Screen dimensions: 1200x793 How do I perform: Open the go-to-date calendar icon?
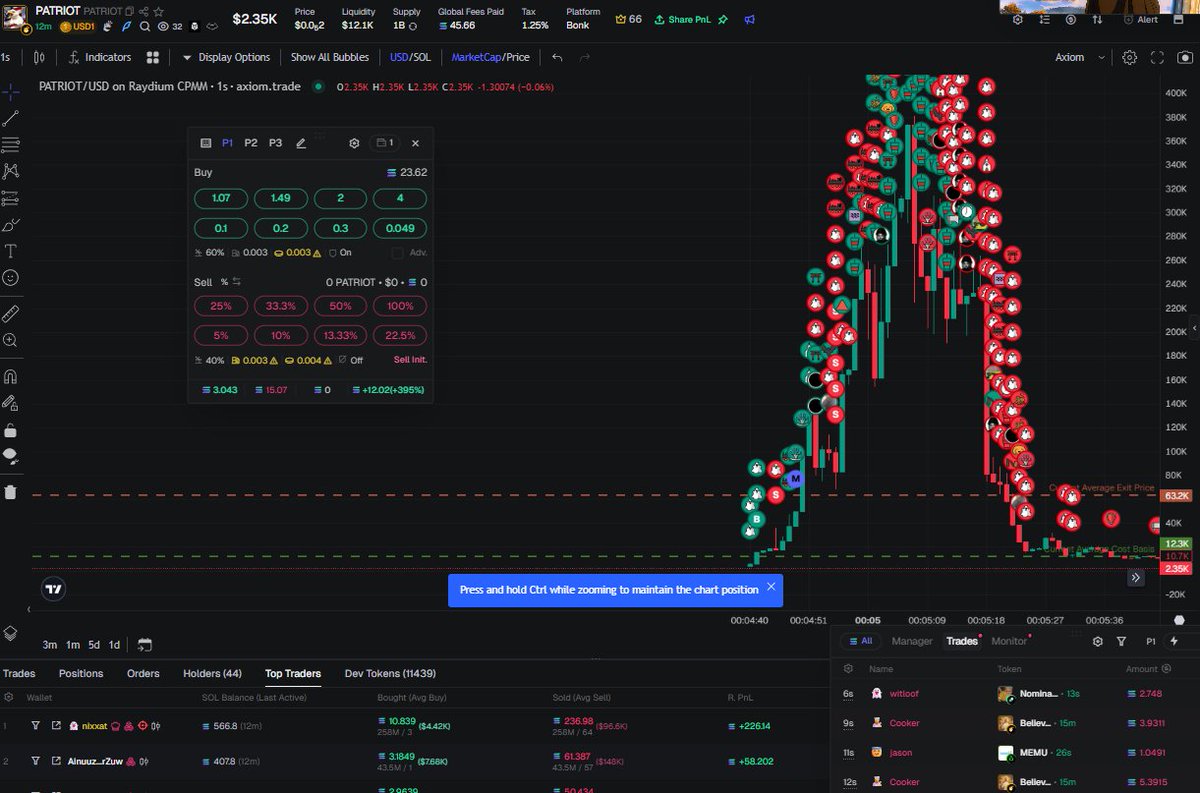[144, 644]
